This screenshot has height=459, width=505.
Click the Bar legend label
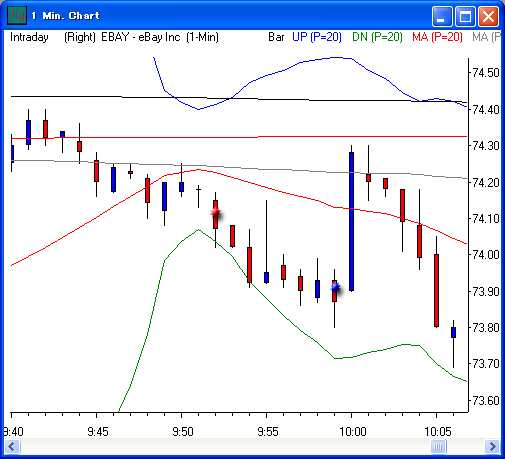[276, 37]
